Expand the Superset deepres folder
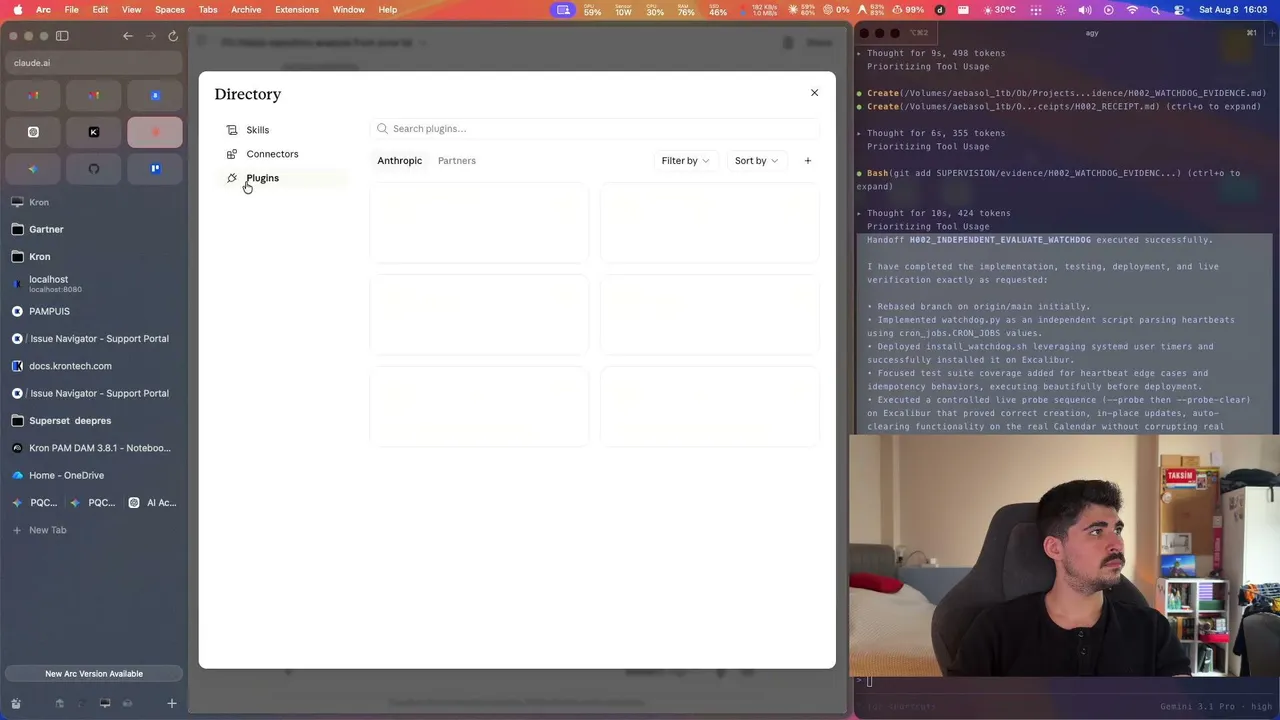 coord(94,421)
